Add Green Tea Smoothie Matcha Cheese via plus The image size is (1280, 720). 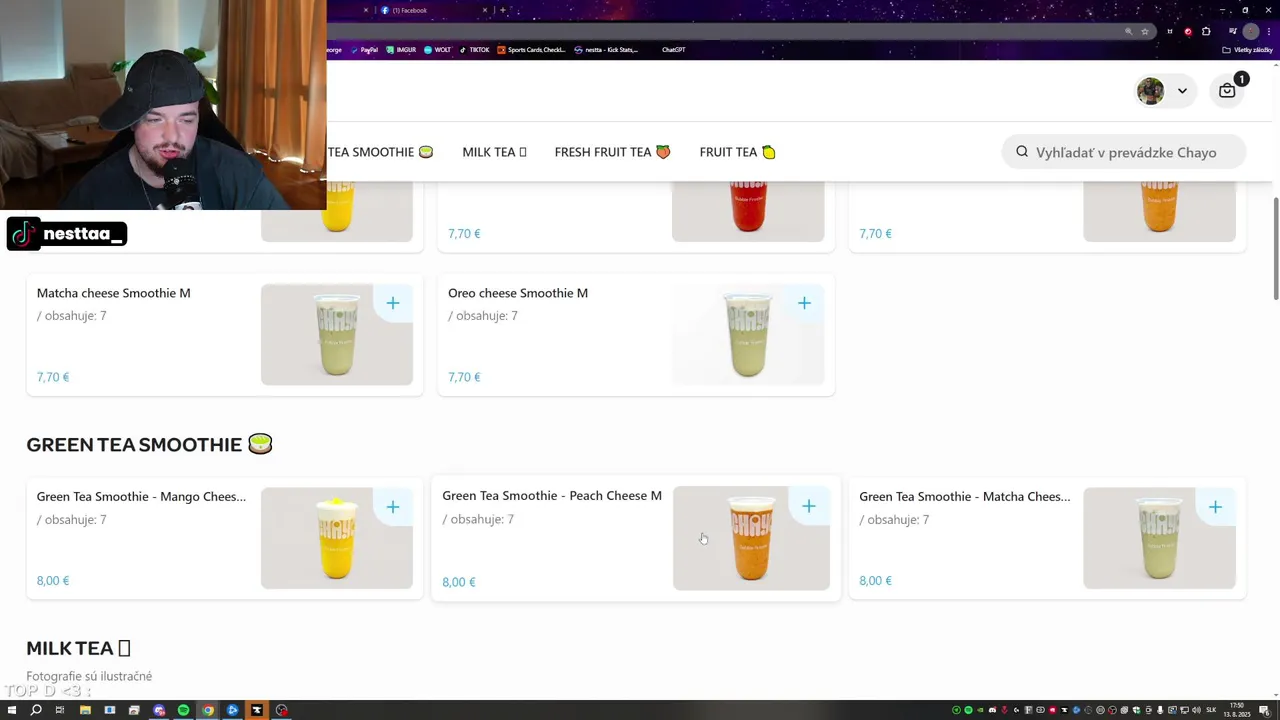tap(1215, 507)
